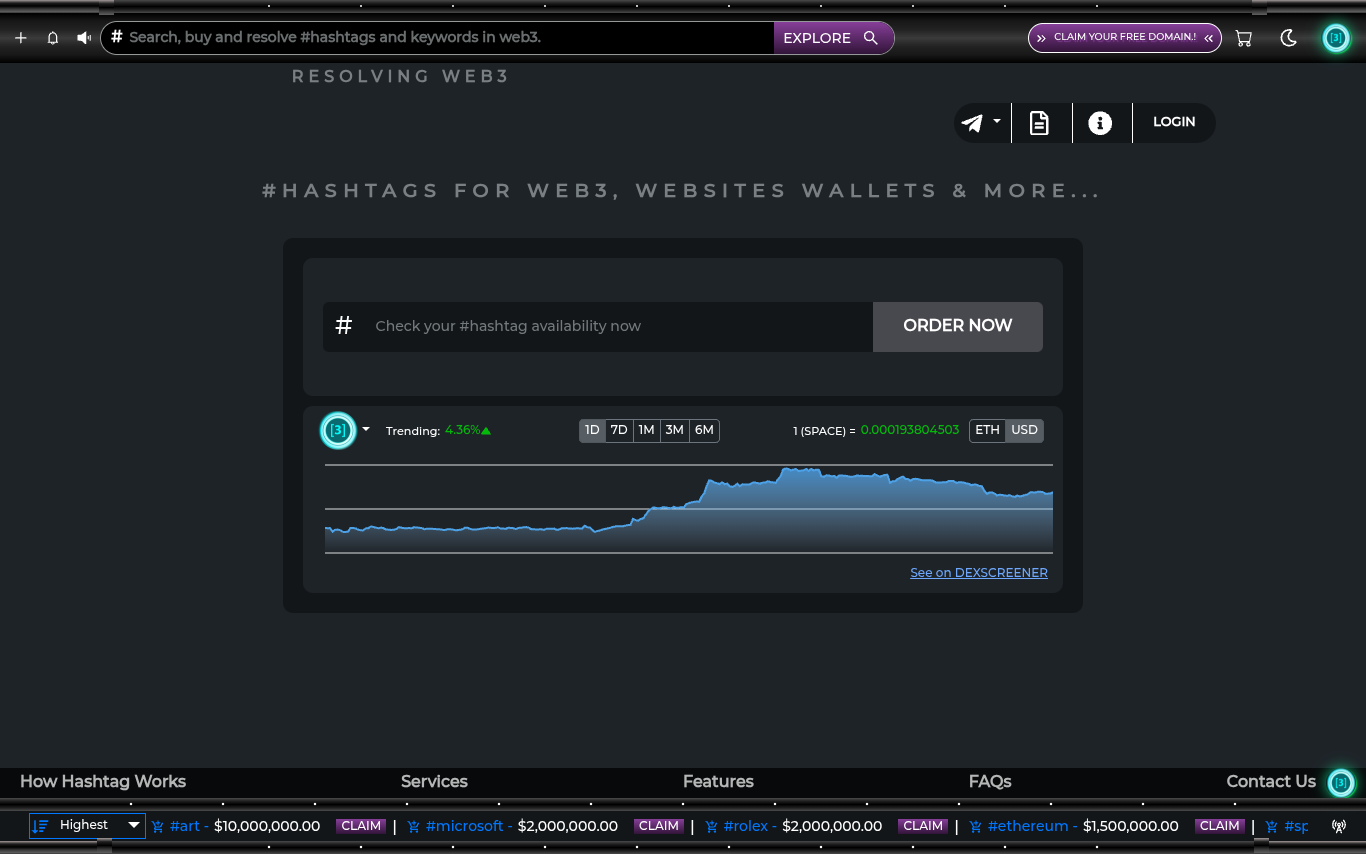The image size is (1366, 854).
Task: Click the speaker sound icon
Action: [84, 38]
